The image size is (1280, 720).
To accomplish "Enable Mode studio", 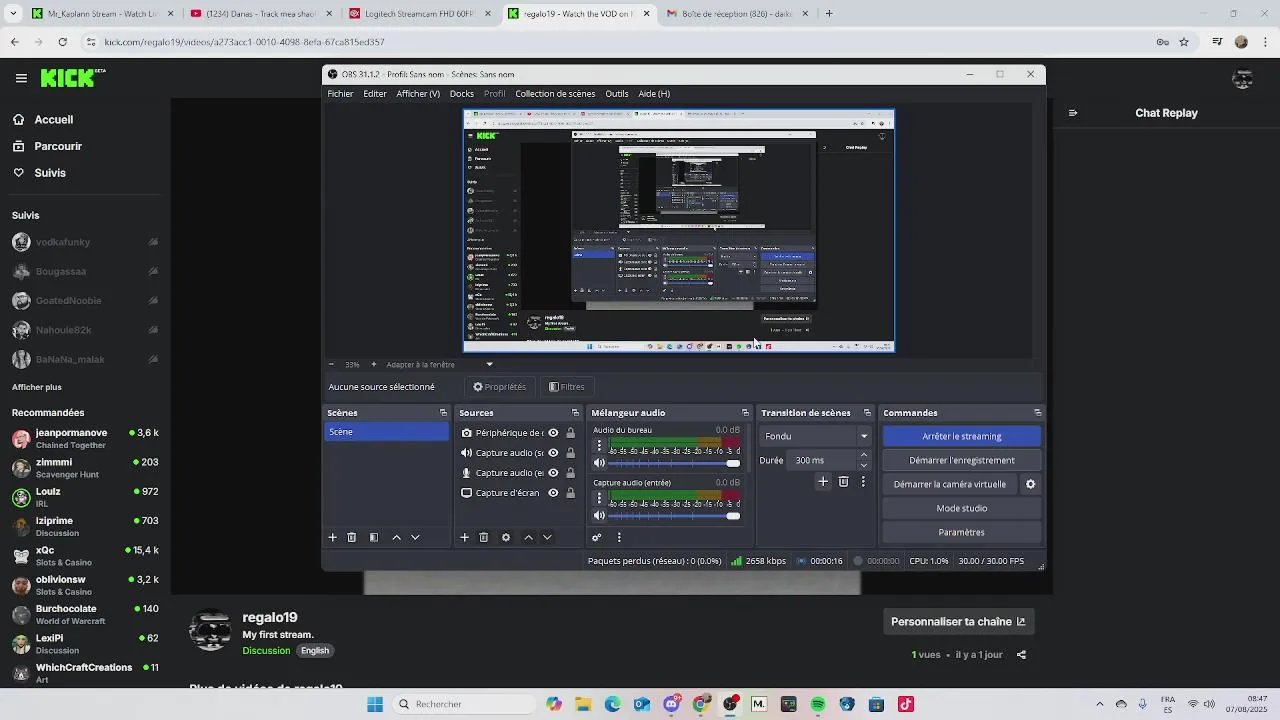I will 962,508.
